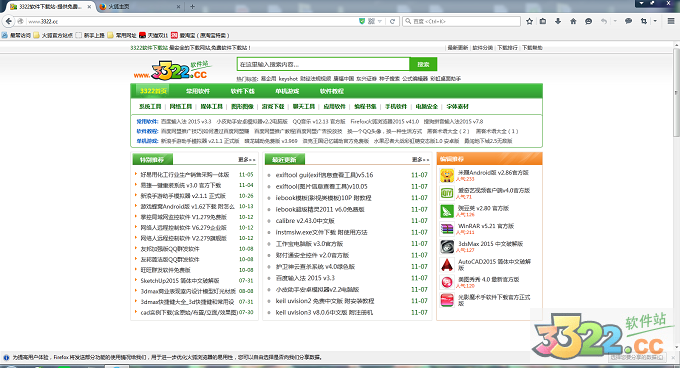Image resolution: width=680 pixels, height=368 pixels.
Task: Open the common websites bookmark folder
Action: click(122, 35)
